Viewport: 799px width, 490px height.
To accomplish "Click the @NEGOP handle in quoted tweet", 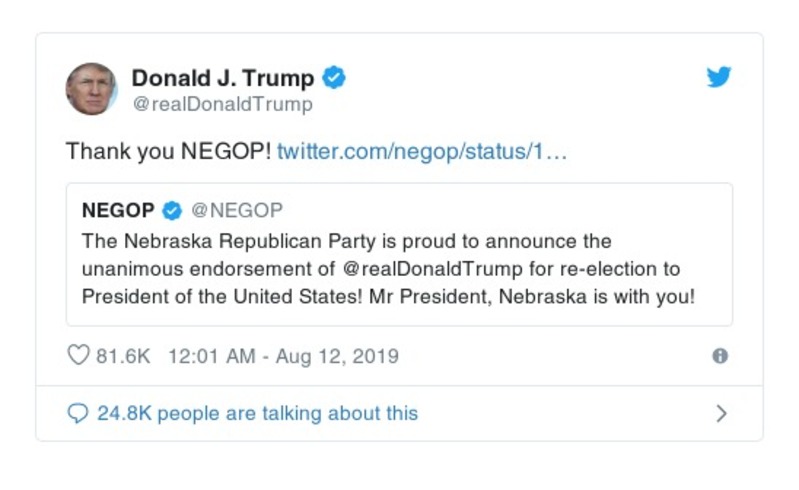I will pyautogui.click(x=237, y=210).
